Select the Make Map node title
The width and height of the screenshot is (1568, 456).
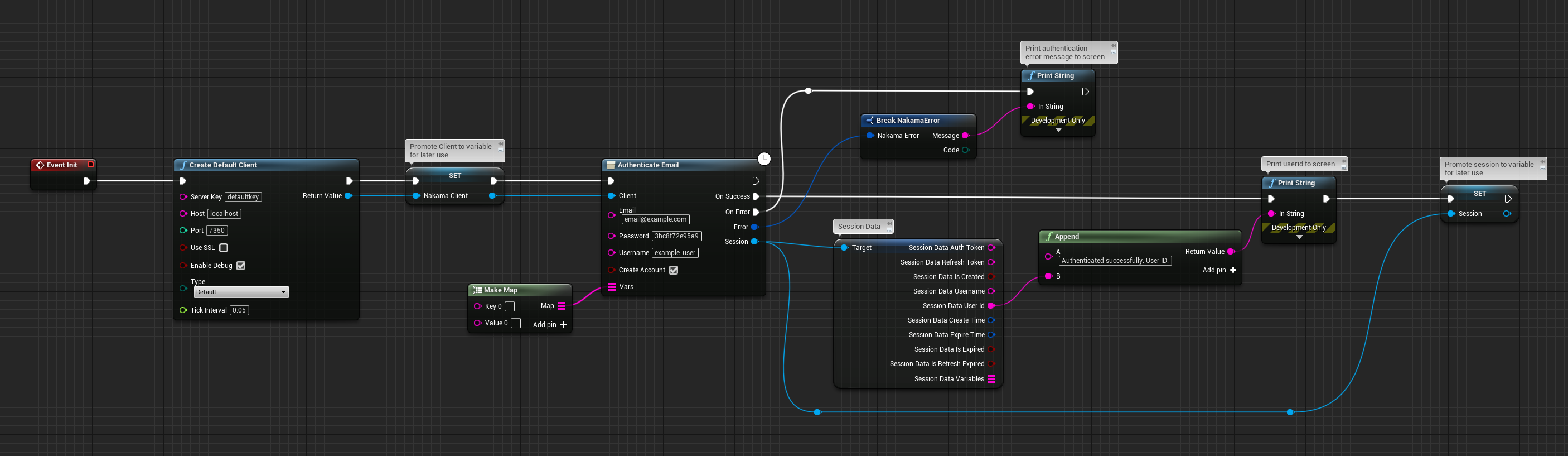[501, 290]
